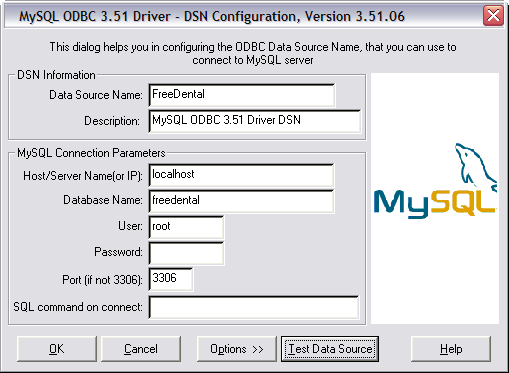Click the 'MySQL Connection Parameters' group heading
Screen dimensions: 509x373
[91, 153]
